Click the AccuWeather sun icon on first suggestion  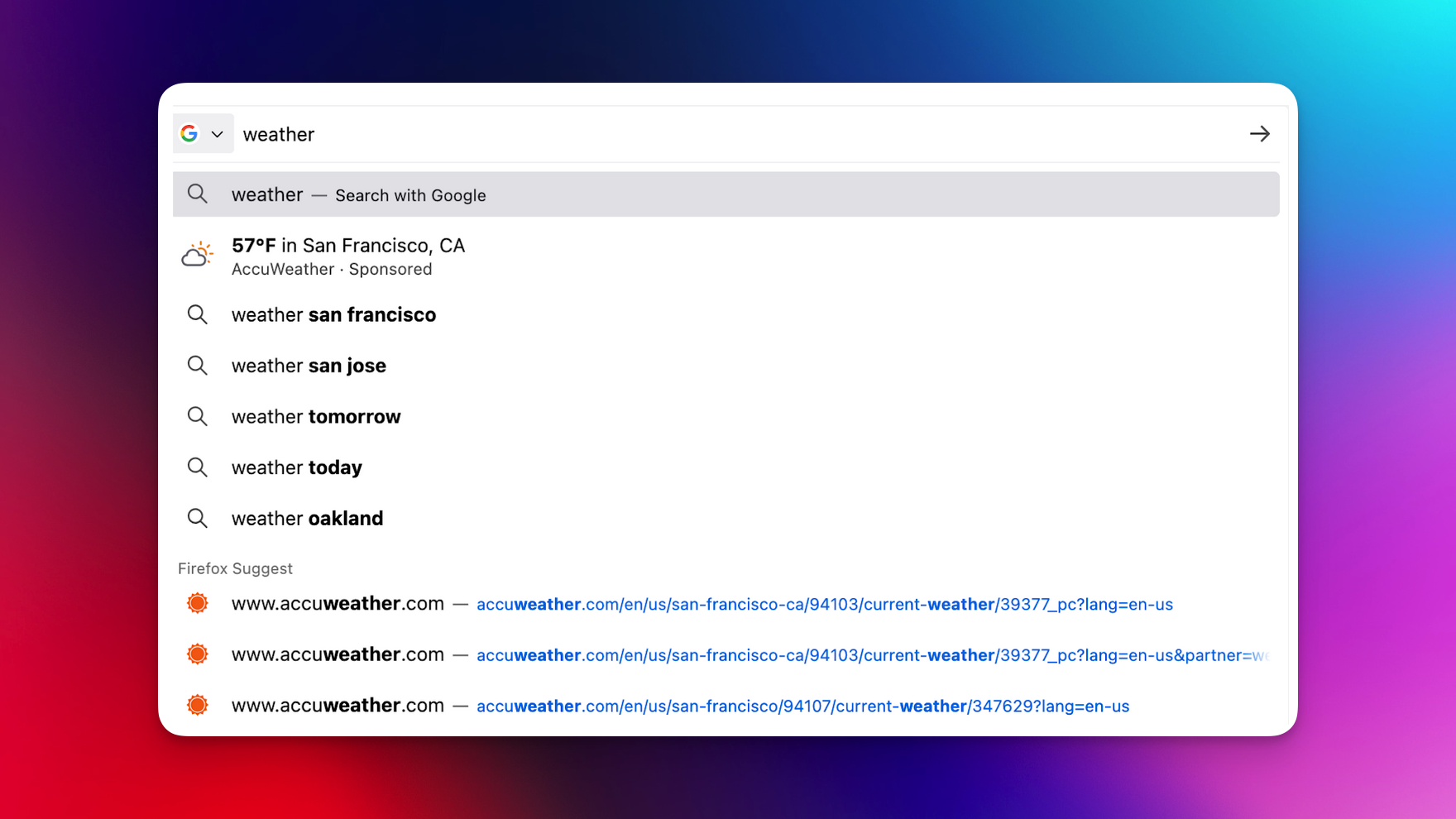point(198,603)
